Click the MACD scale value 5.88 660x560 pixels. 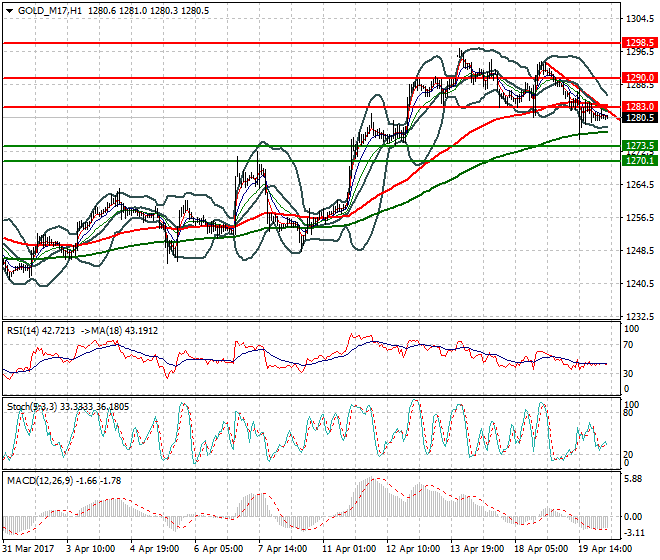coord(633,479)
